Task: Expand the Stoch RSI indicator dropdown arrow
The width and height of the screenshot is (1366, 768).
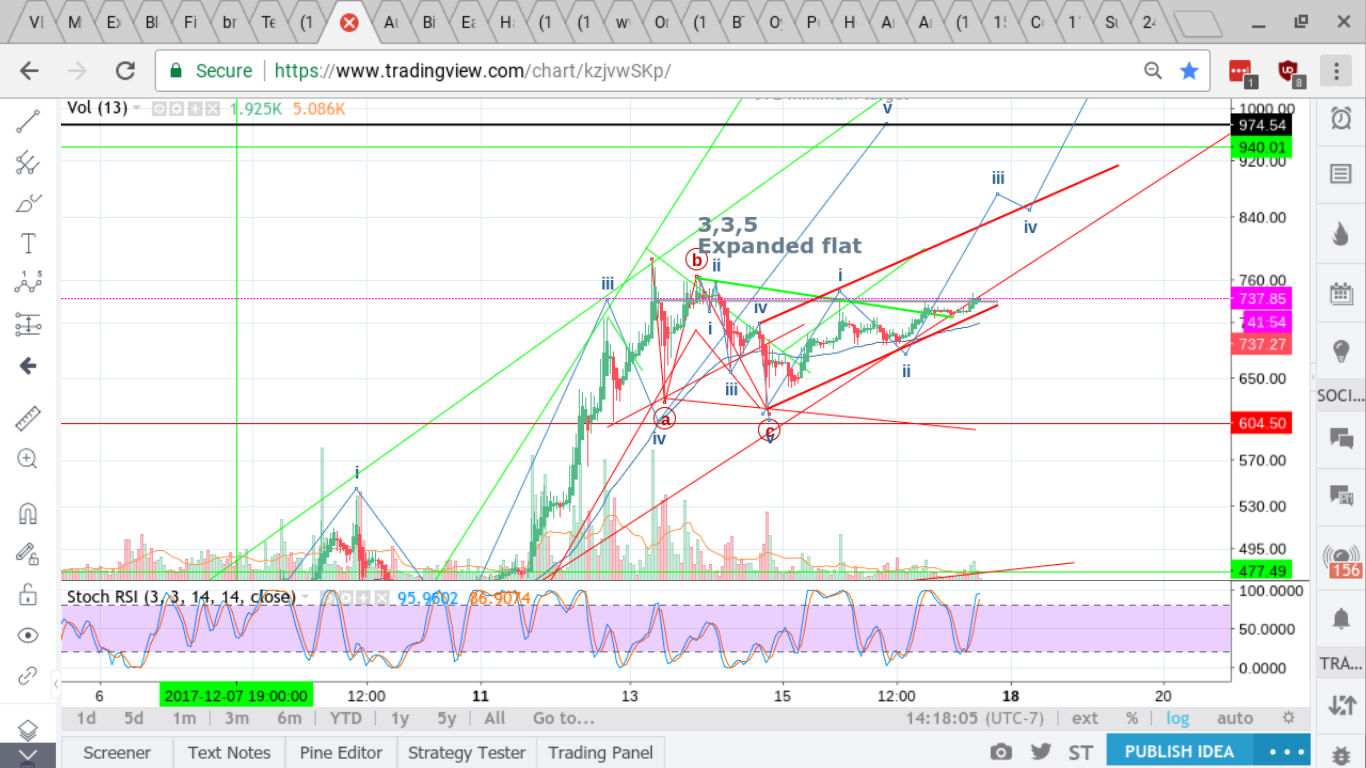Action: pos(303,597)
